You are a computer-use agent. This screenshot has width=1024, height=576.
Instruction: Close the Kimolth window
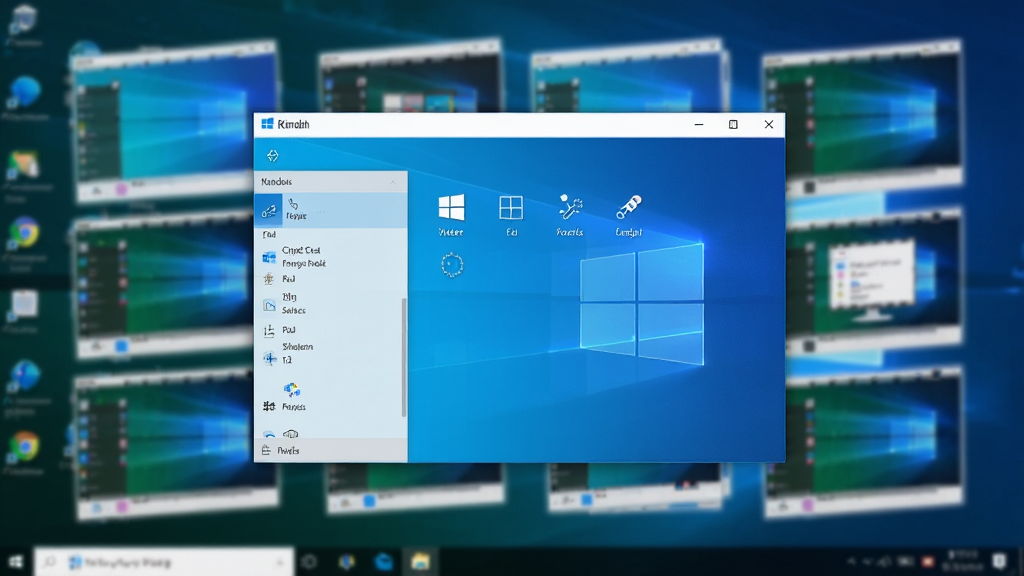pyautogui.click(x=769, y=124)
